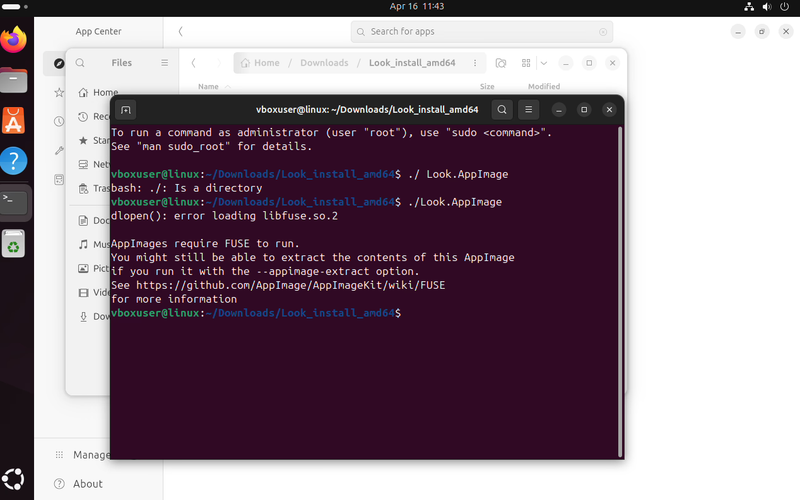Open the App Center Explore compass icon
Screen dimensions: 800x500
(x=59, y=63)
